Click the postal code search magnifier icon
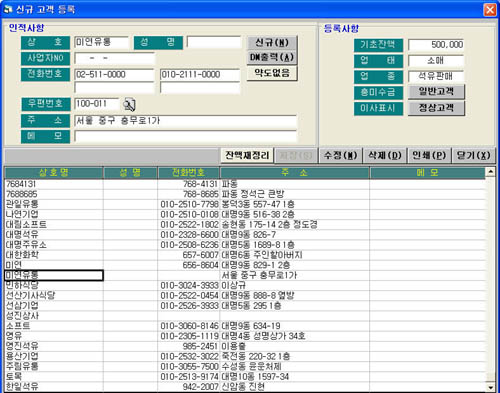Image resolution: width=500 pixels, height=393 pixels. click(x=129, y=104)
